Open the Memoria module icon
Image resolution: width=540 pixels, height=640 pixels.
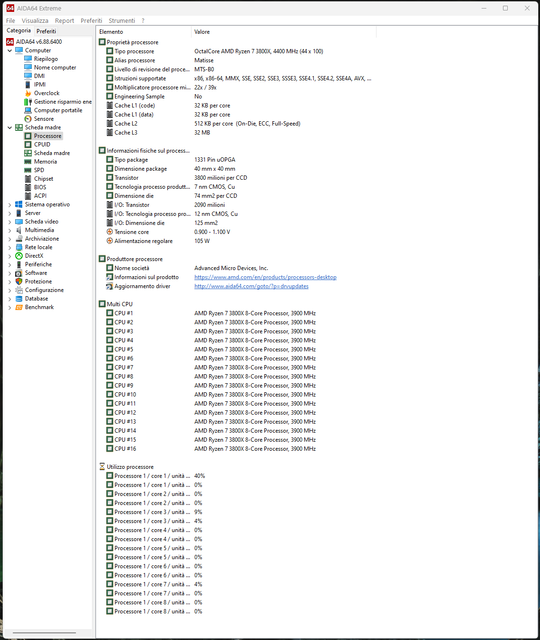pos(28,162)
